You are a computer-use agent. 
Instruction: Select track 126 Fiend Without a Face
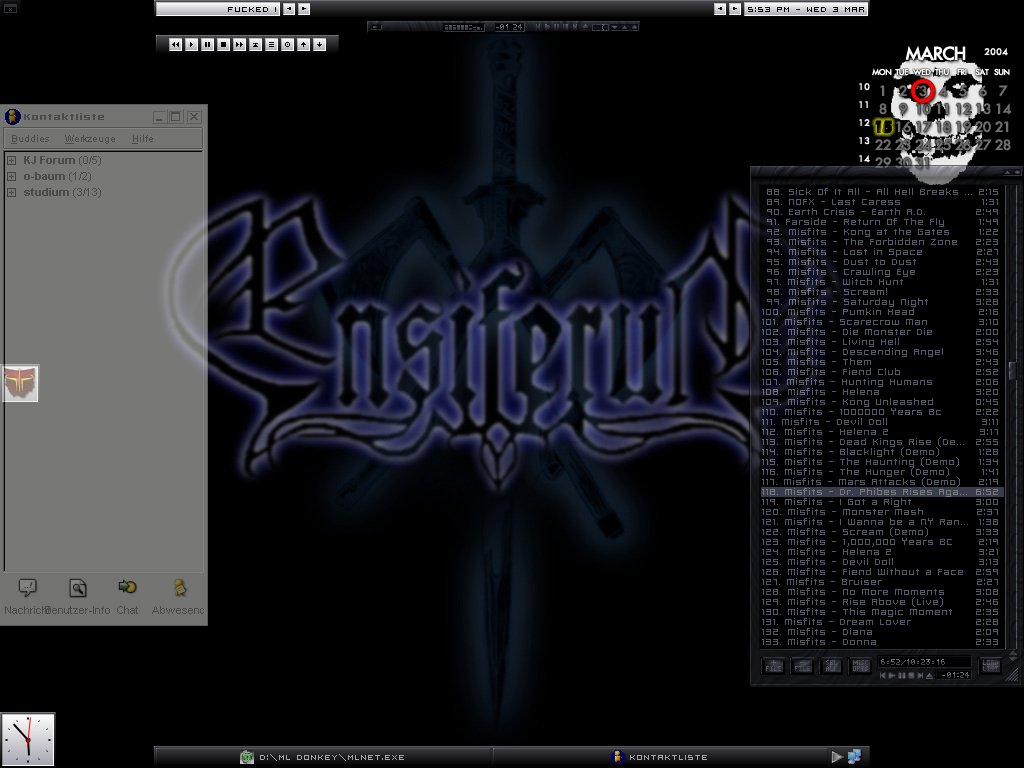tap(882, 572)
